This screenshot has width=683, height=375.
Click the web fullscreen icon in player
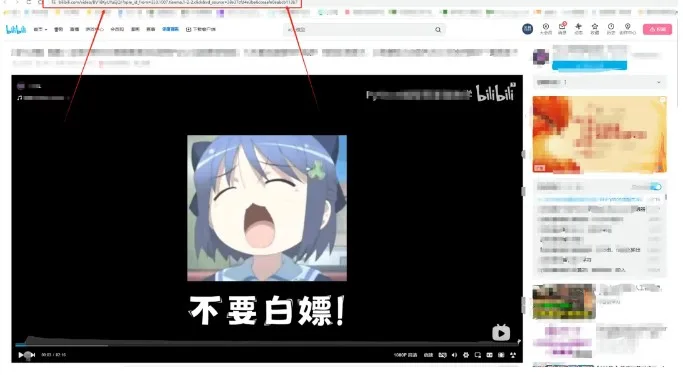pyautogui.click(x=501, y=355)
